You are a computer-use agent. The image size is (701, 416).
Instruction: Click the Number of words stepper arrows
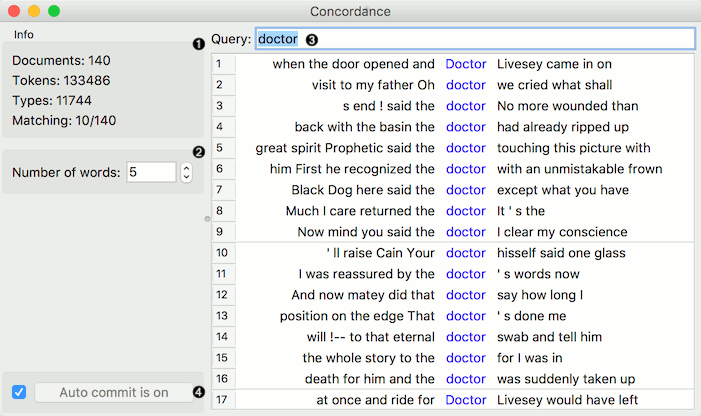point(186,173)
